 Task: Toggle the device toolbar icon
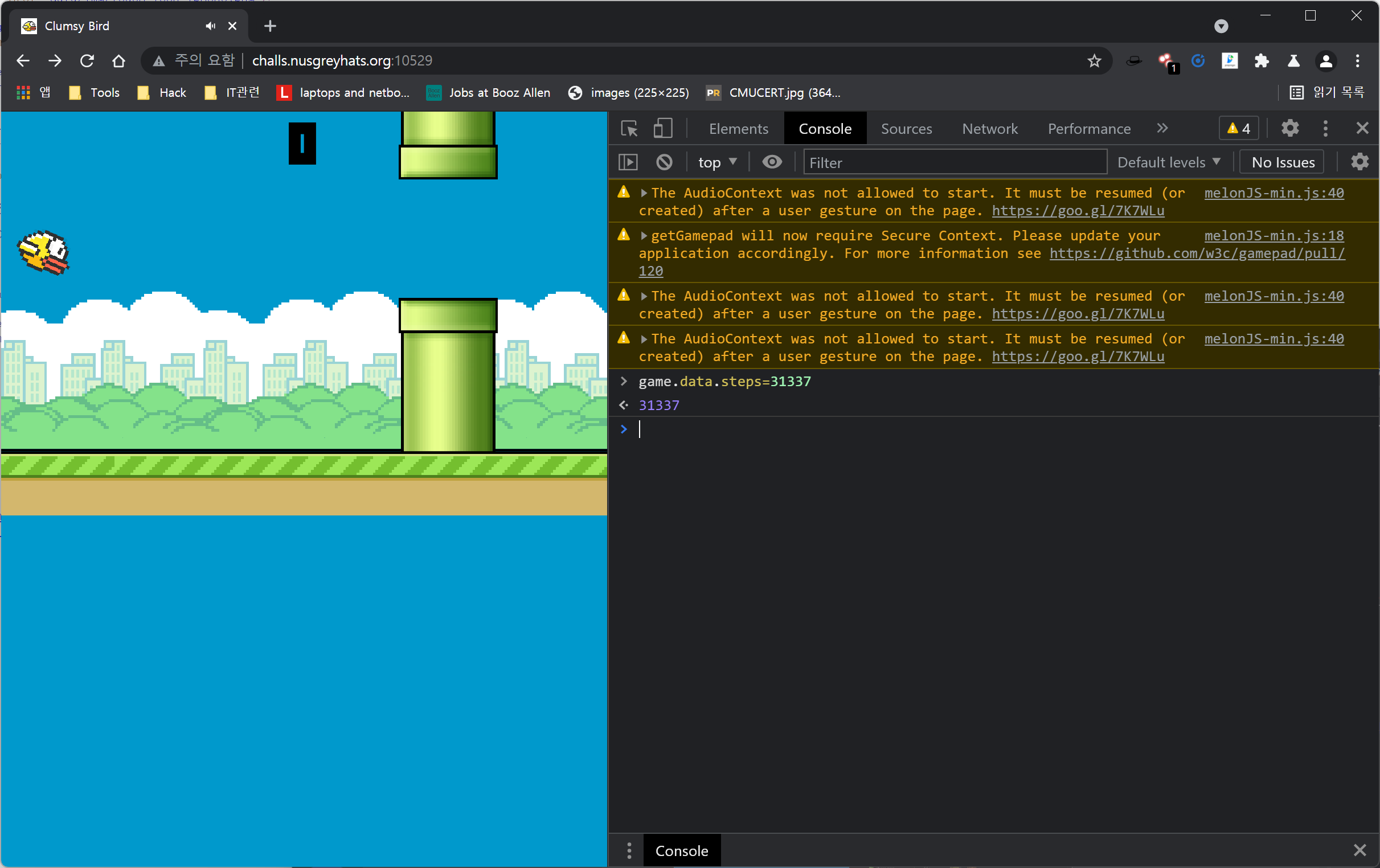tap(662, 128)
